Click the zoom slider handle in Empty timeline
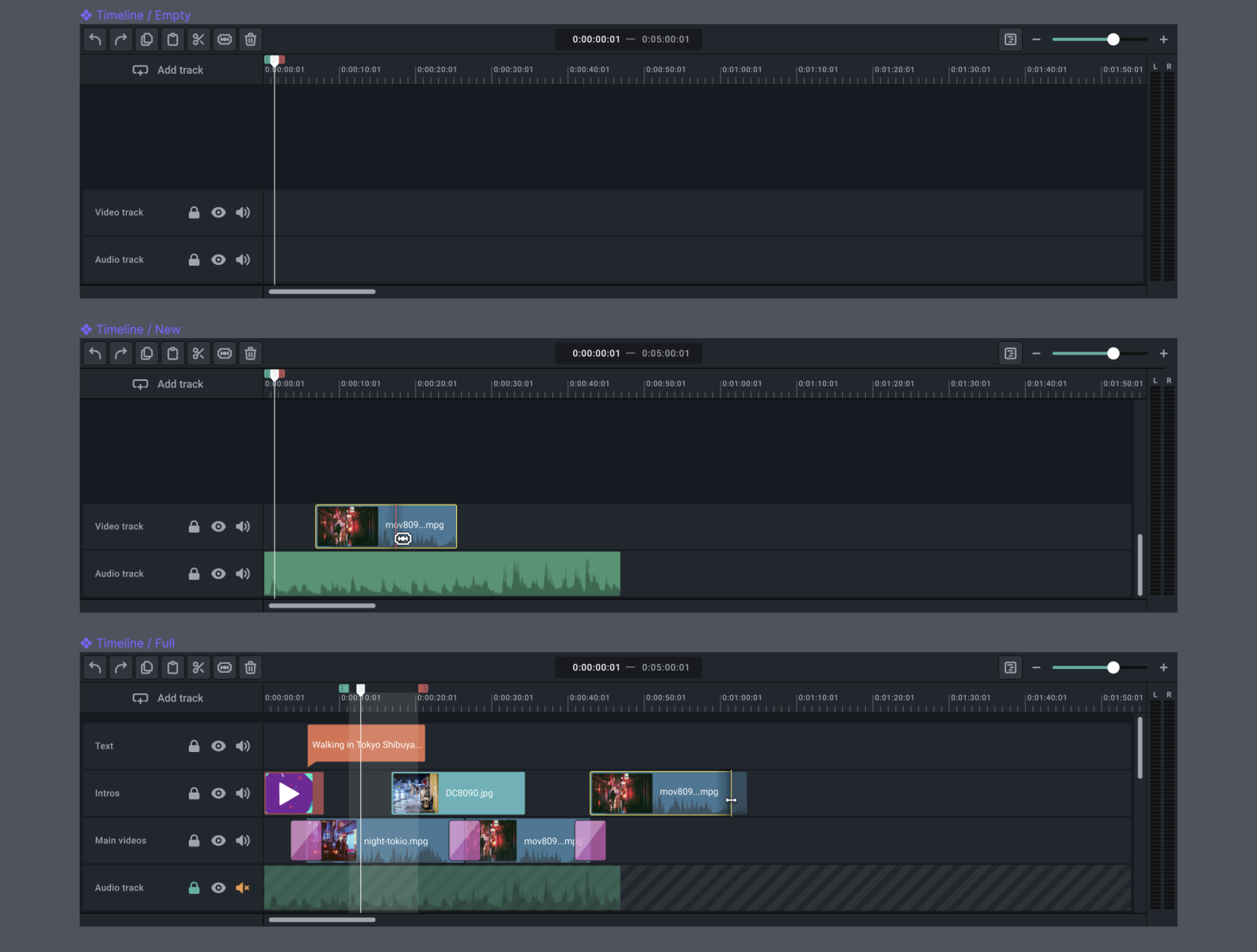The height and width of the screenshot is (952, 1257). point(1113,39)
